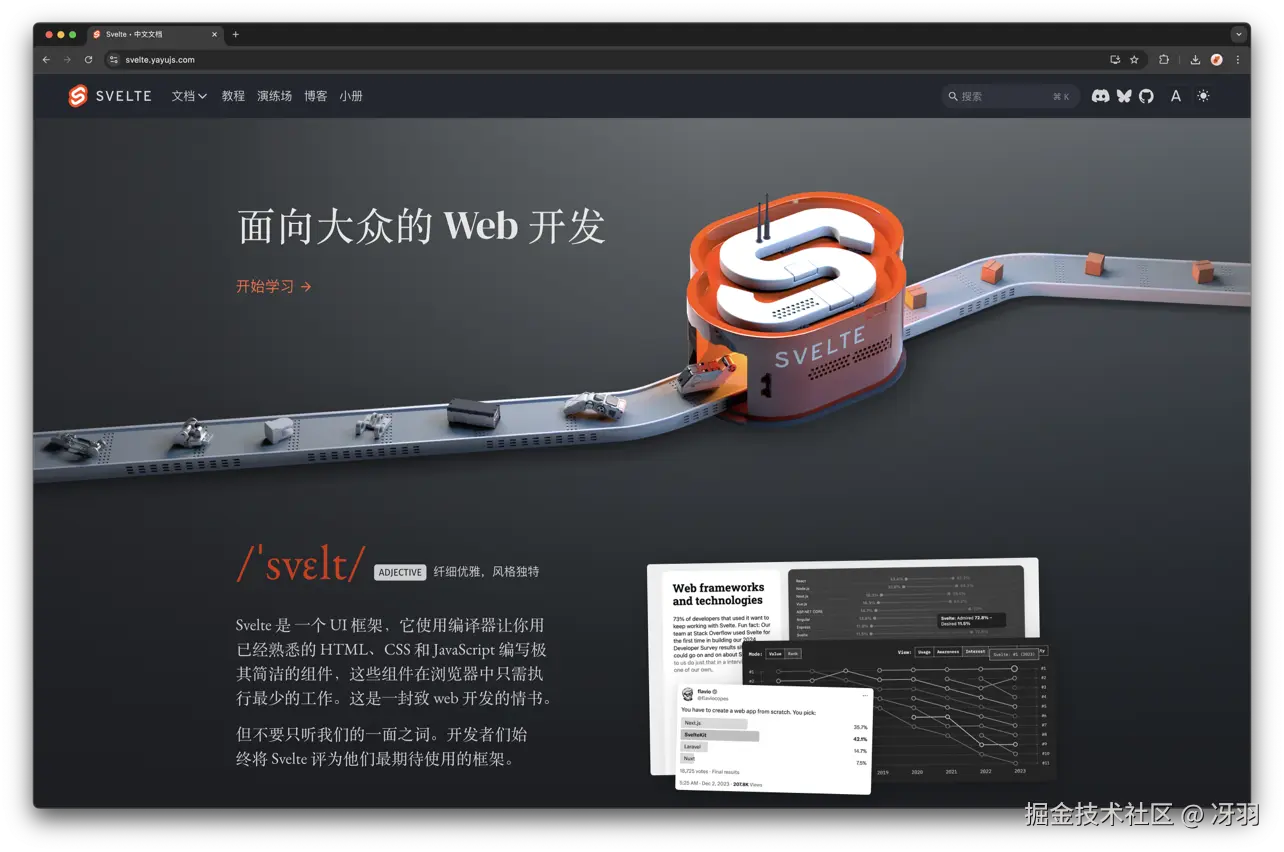Screen dimensions: 1284x852
Task: Toggle the light/dark theme sun icon
Action: (1203, 96)
